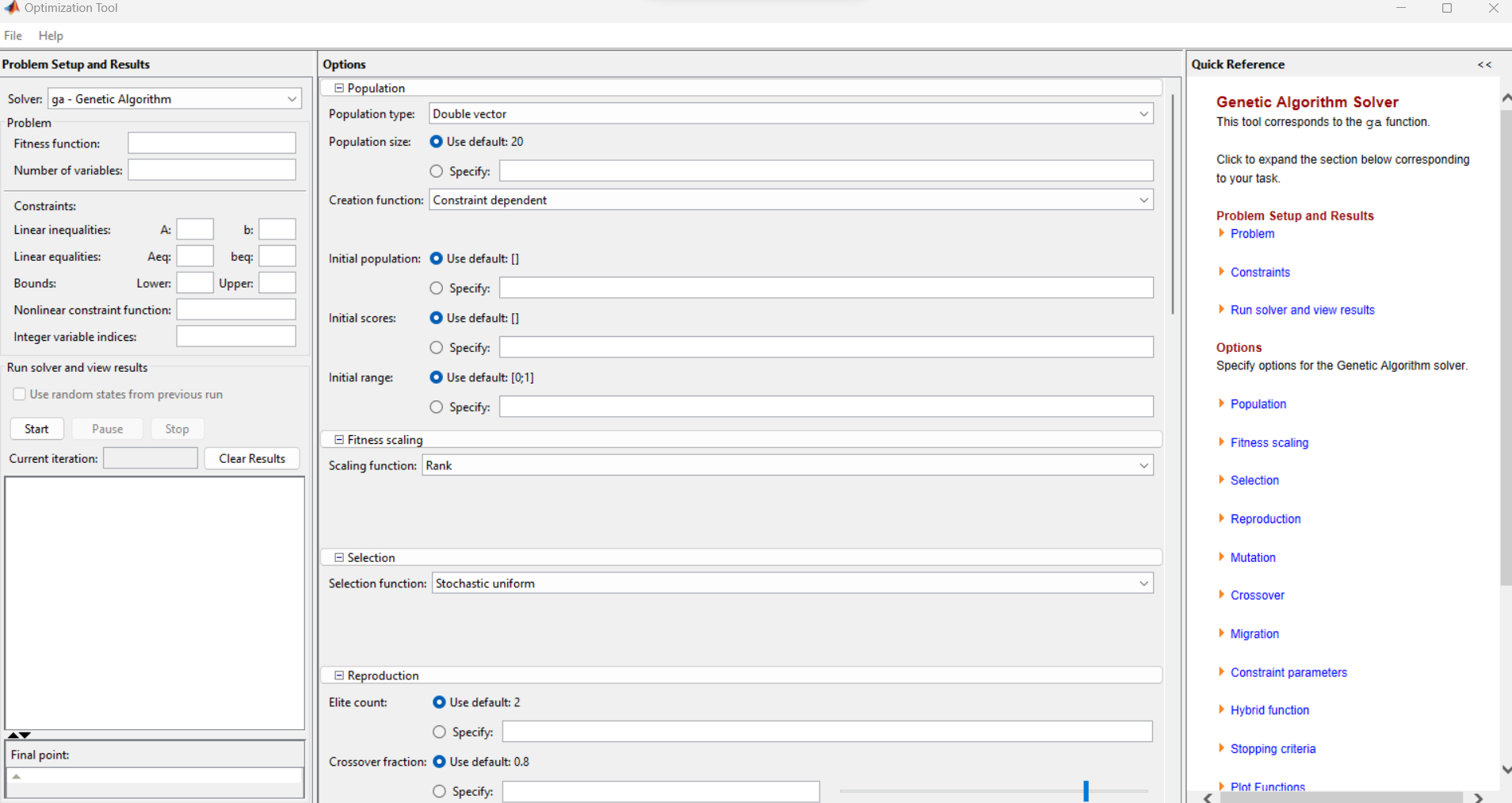
Task: Open the Selection function dropdown
Action: pos(1144,583)
